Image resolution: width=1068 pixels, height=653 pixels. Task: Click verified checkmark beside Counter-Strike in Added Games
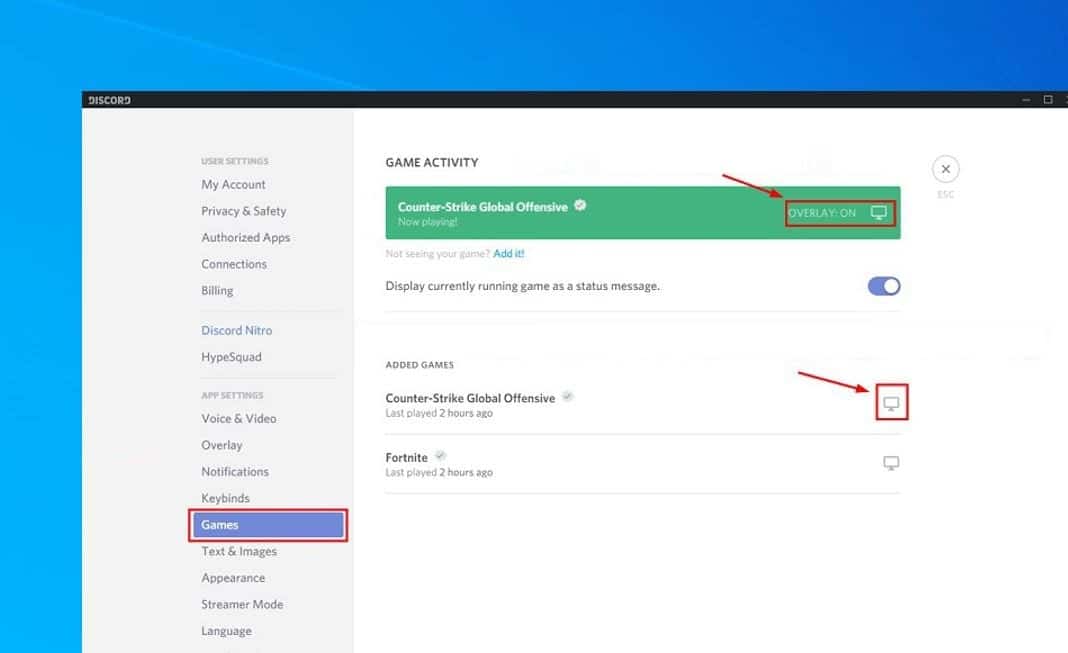click(x=567, y=396)
